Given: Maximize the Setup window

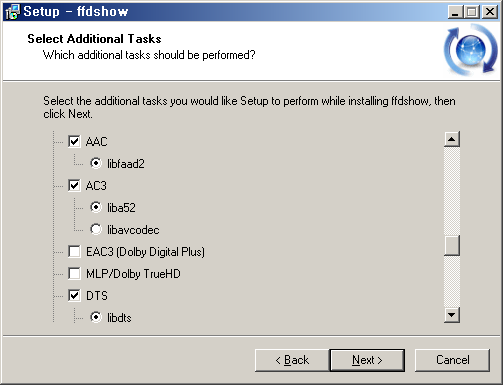Looking at the screenshot, I should [472, 12].
